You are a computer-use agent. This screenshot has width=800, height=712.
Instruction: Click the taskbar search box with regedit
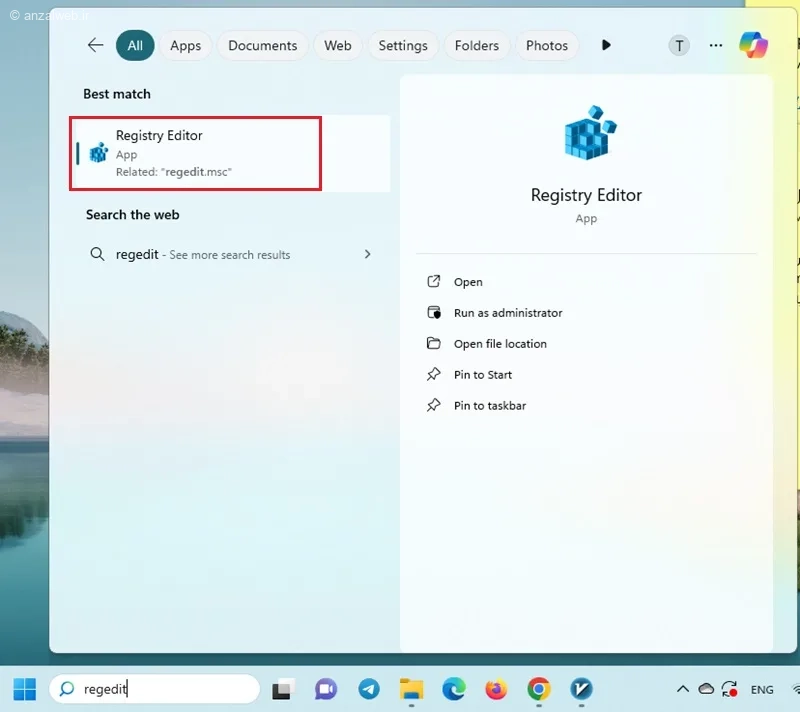coord(155,689)
